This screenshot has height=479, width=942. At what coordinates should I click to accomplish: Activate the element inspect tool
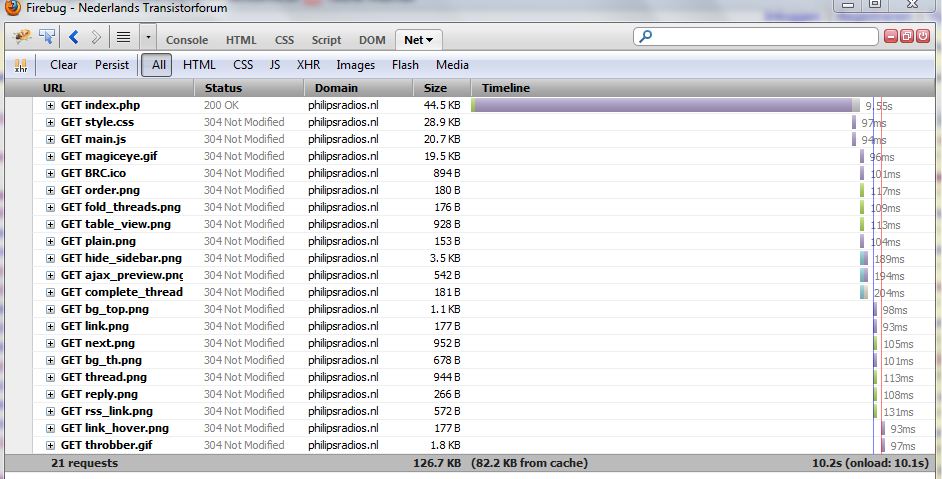(47, 37)
